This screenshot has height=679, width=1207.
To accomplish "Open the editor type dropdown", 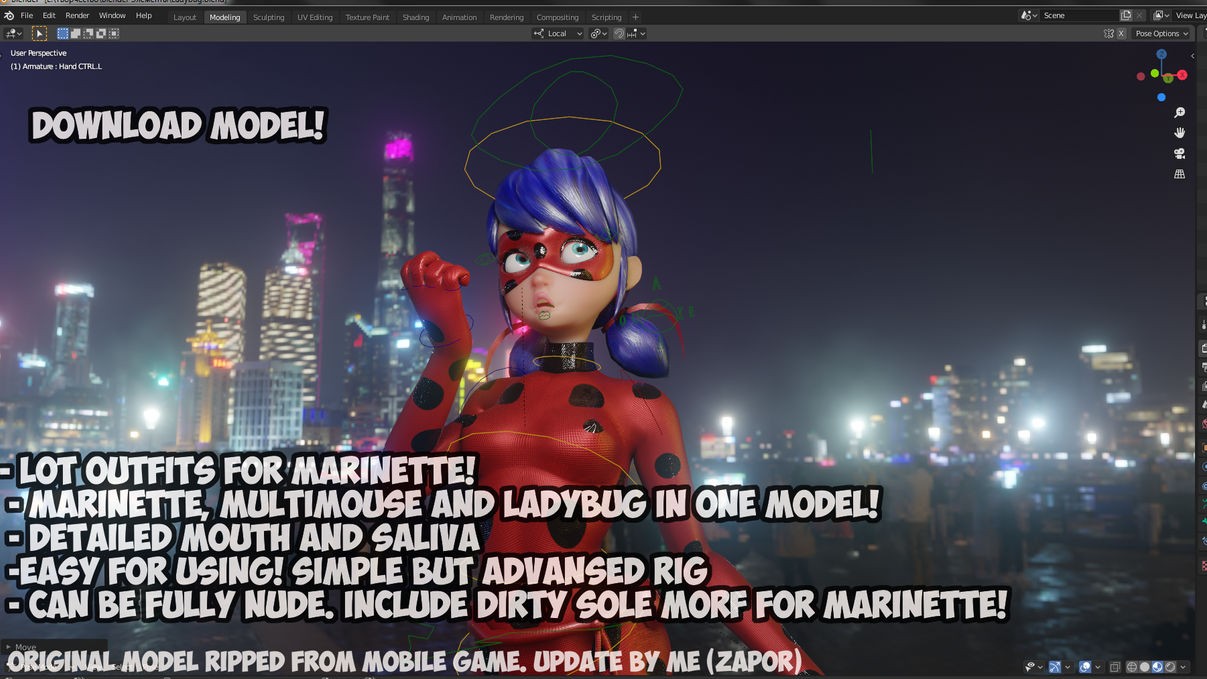I will (14, 33).
